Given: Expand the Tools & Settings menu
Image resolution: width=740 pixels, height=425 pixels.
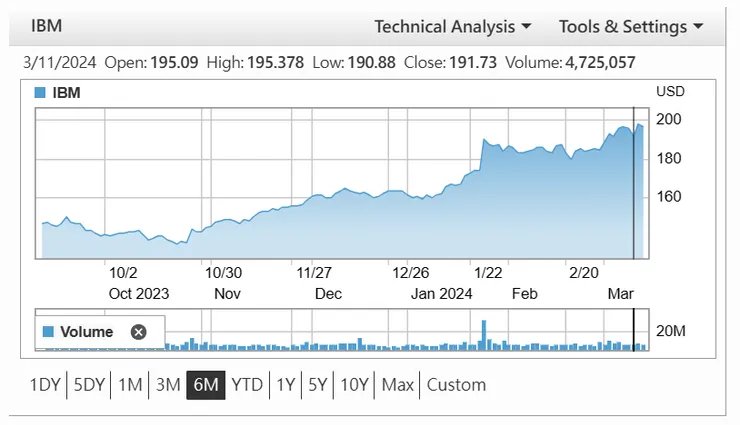Looking at the screenshot, I should point(629,27).
